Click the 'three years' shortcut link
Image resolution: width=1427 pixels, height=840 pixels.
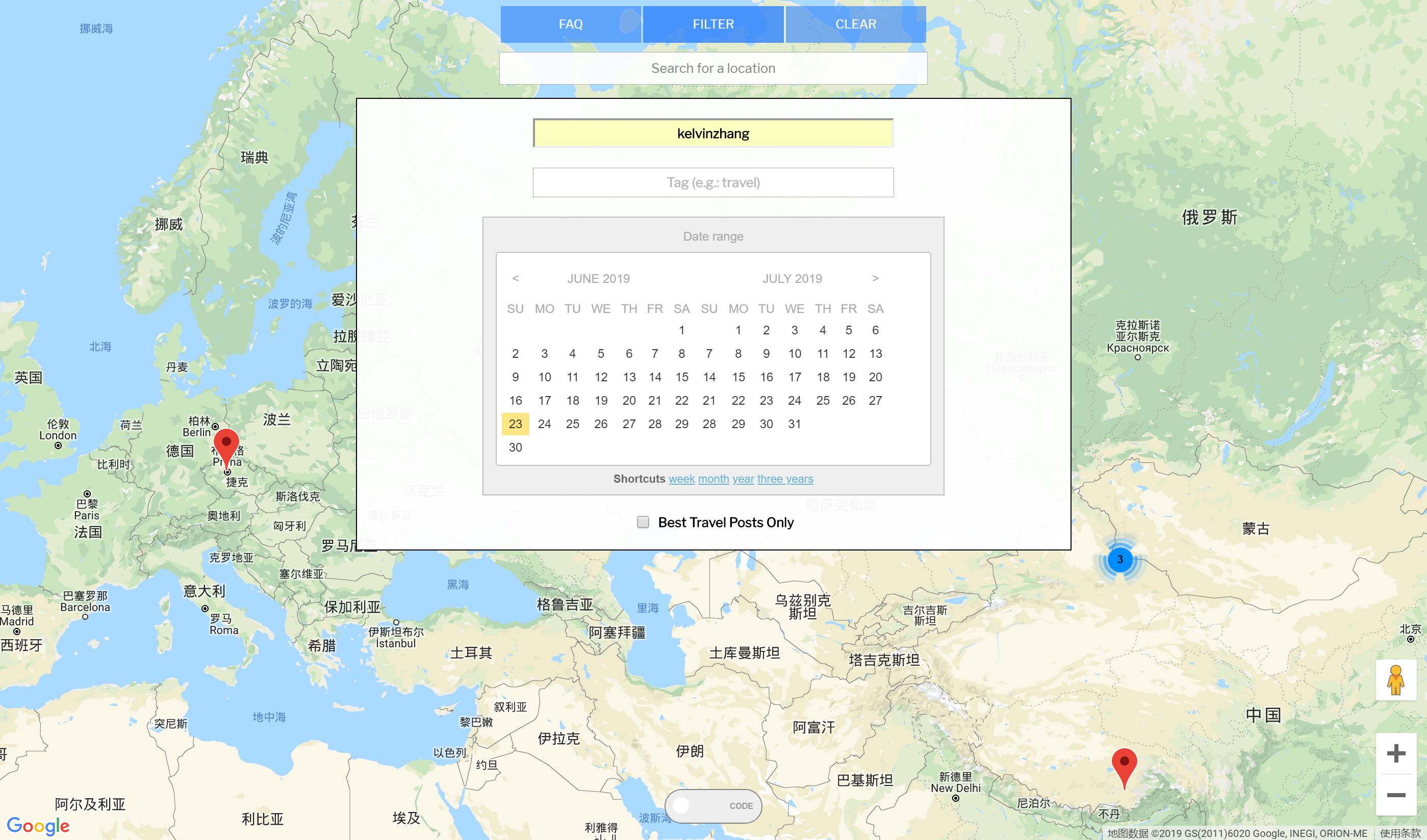point(785,479)
